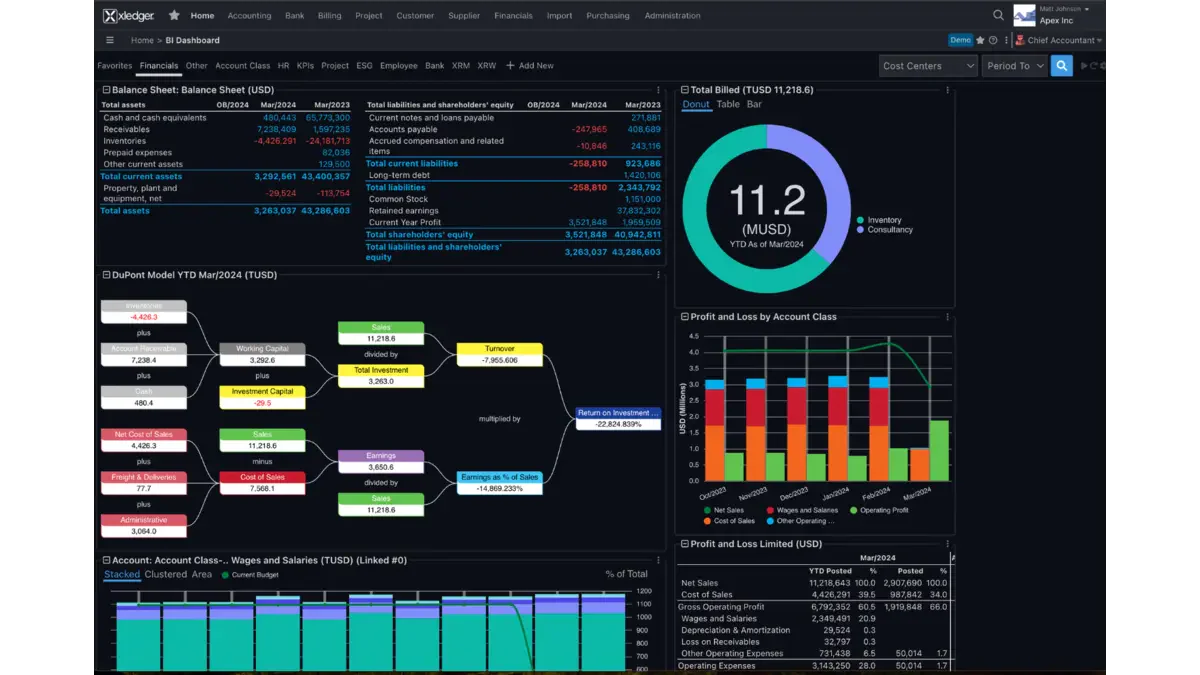The image size is (1200, 675).
Task: Toggle the Consultancy legend entry in donut chart
Action: tap(884, 230)
